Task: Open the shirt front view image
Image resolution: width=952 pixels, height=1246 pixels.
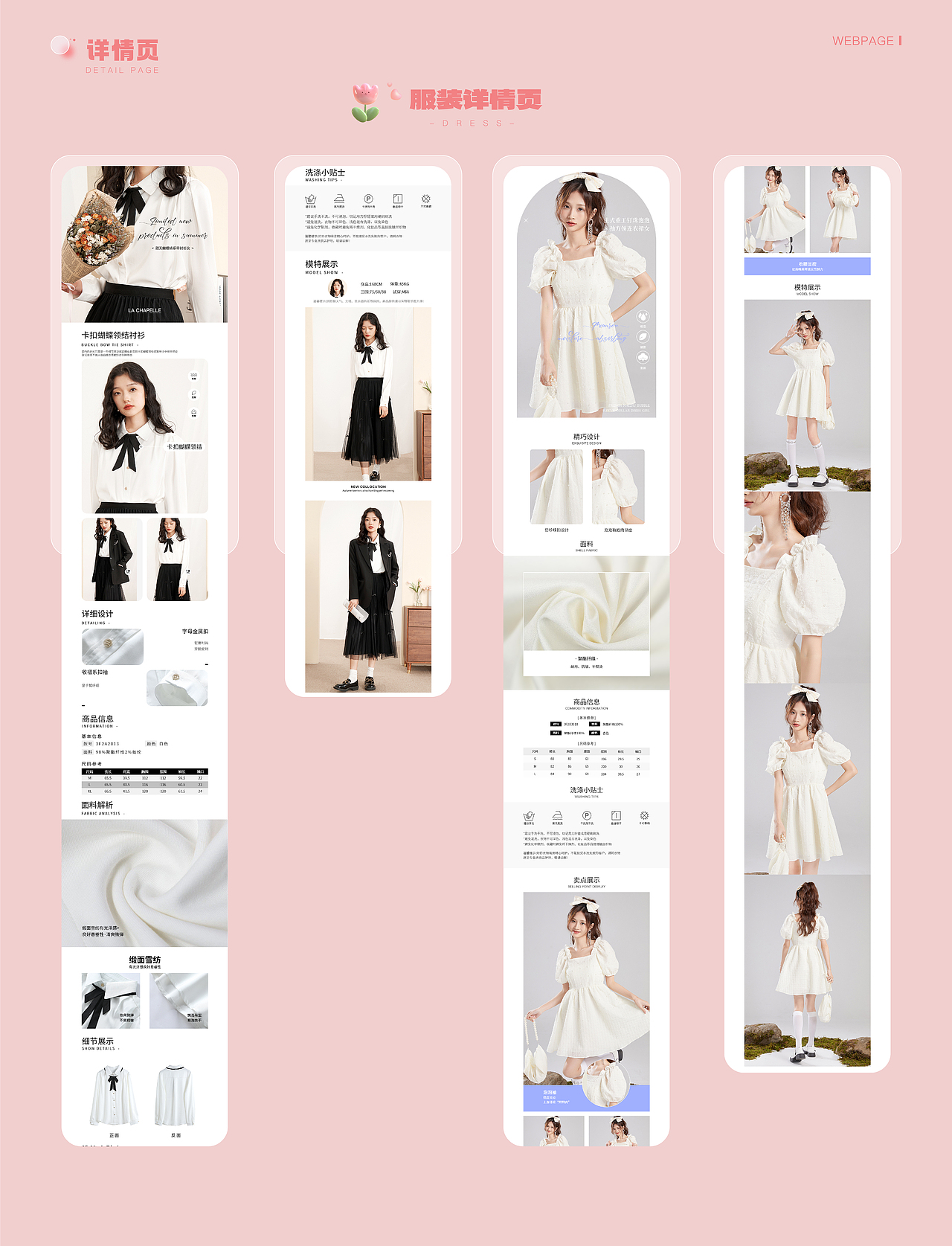Action: click(114, 1096)
